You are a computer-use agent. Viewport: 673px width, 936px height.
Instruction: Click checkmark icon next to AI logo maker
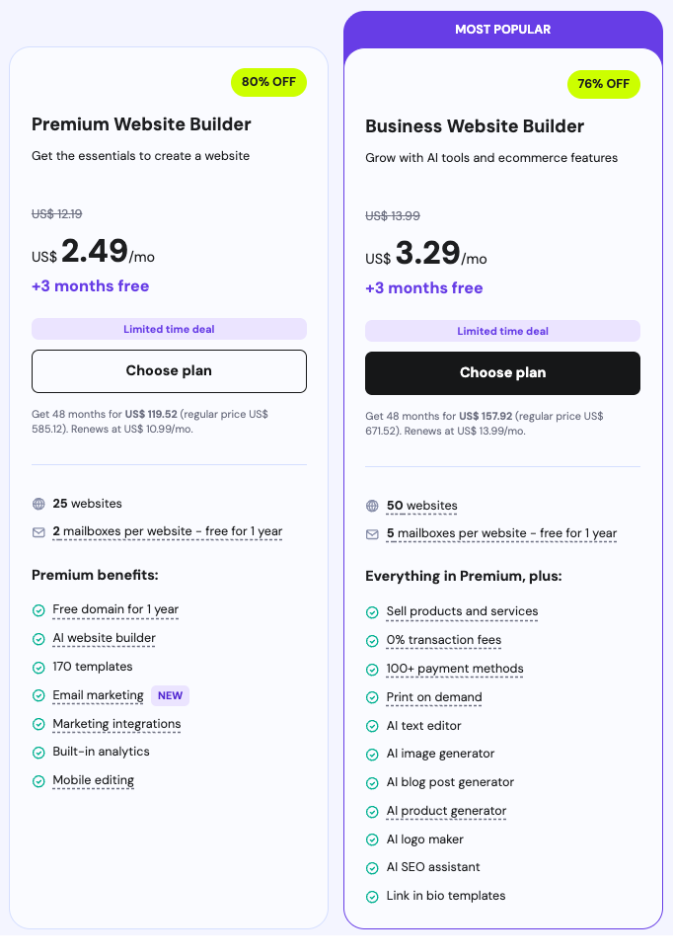click(x=372, y=840)
